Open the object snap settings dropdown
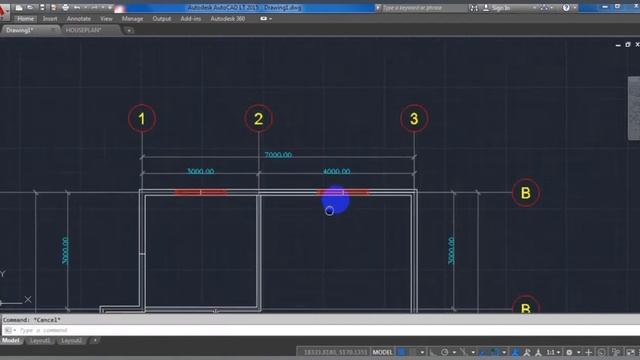Image resolution: width=640 pixels, height=360 pixels. coord(504,352)
